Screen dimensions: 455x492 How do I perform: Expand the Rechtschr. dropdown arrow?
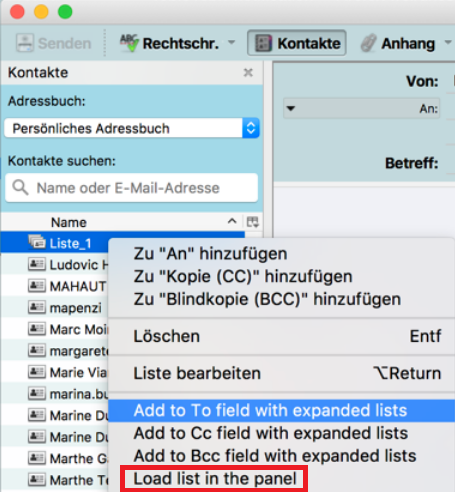(x=231, y=43)
